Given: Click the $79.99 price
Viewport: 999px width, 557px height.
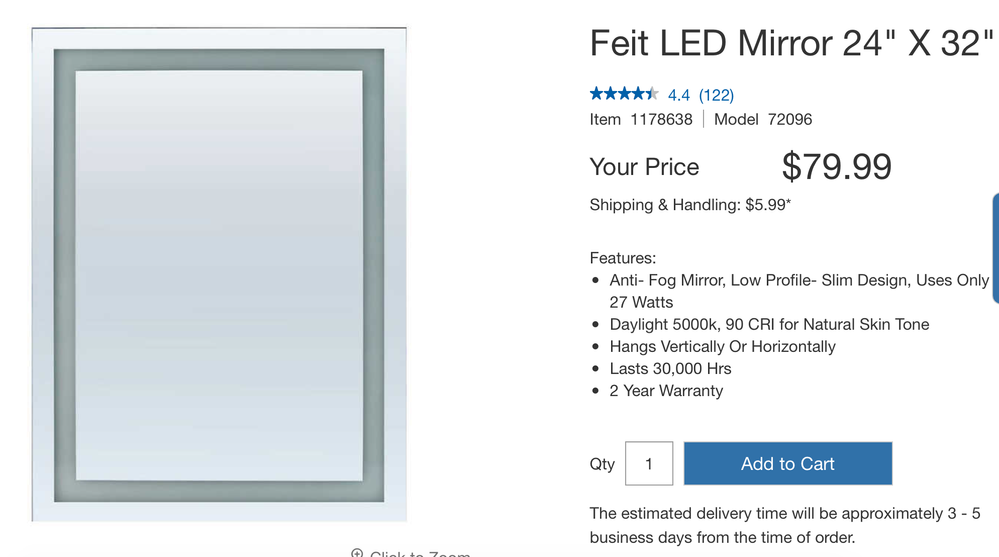Looking at the screenshot, I should click(x=836, y=167).
